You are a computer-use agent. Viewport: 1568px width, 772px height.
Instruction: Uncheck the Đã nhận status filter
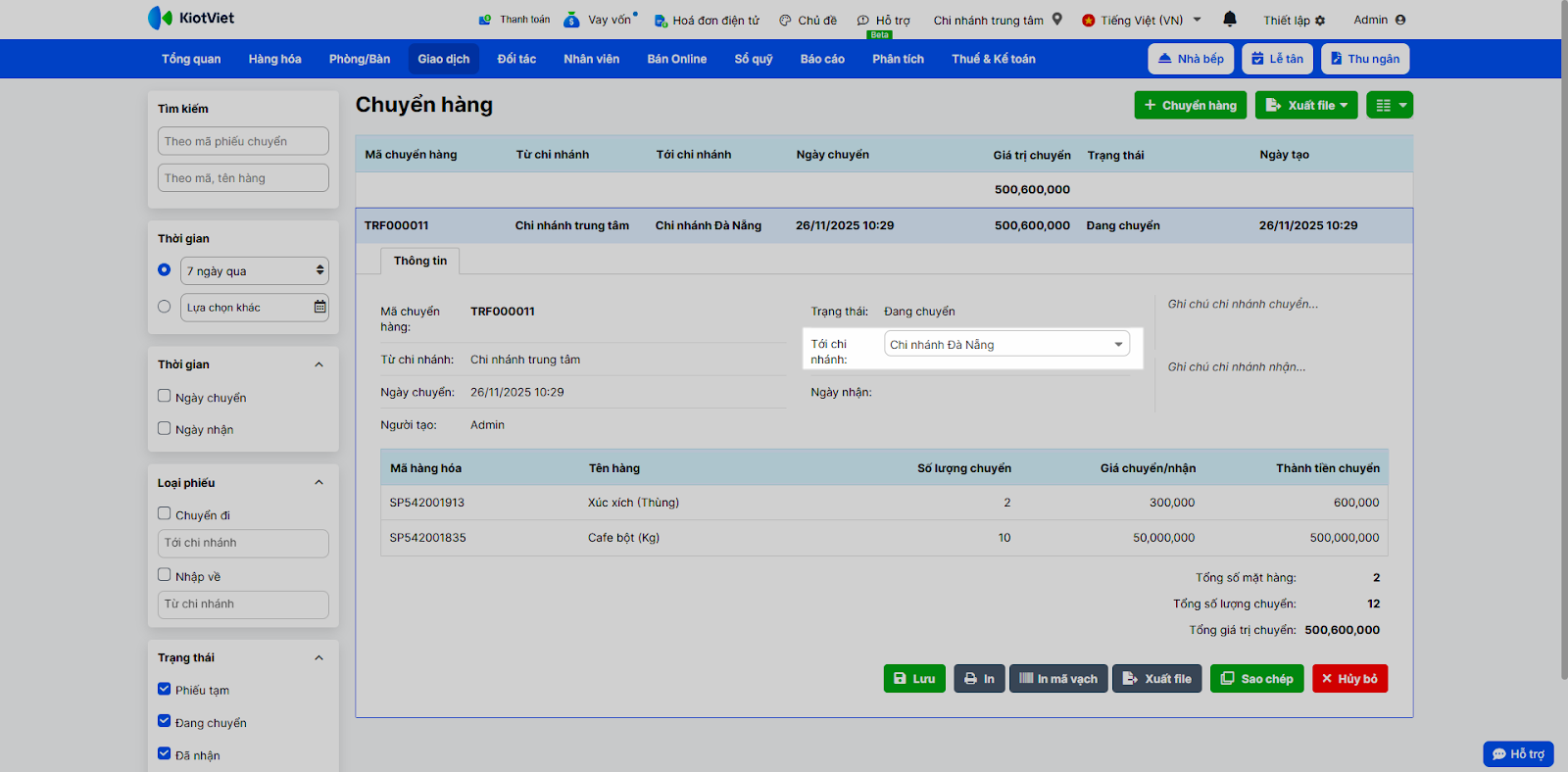tap(165, 753)
